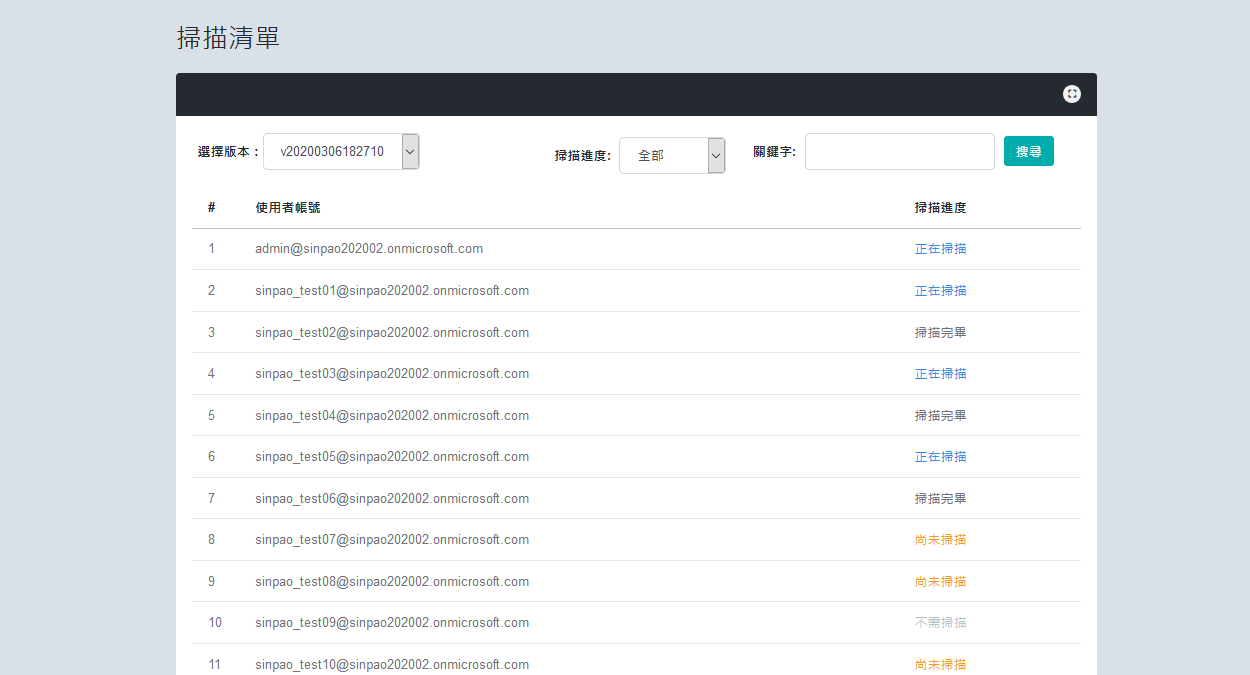Click 掃描完畢 status for sinpao_test04
Screen dimensions: 1250x675
click(x=940, y=416)
